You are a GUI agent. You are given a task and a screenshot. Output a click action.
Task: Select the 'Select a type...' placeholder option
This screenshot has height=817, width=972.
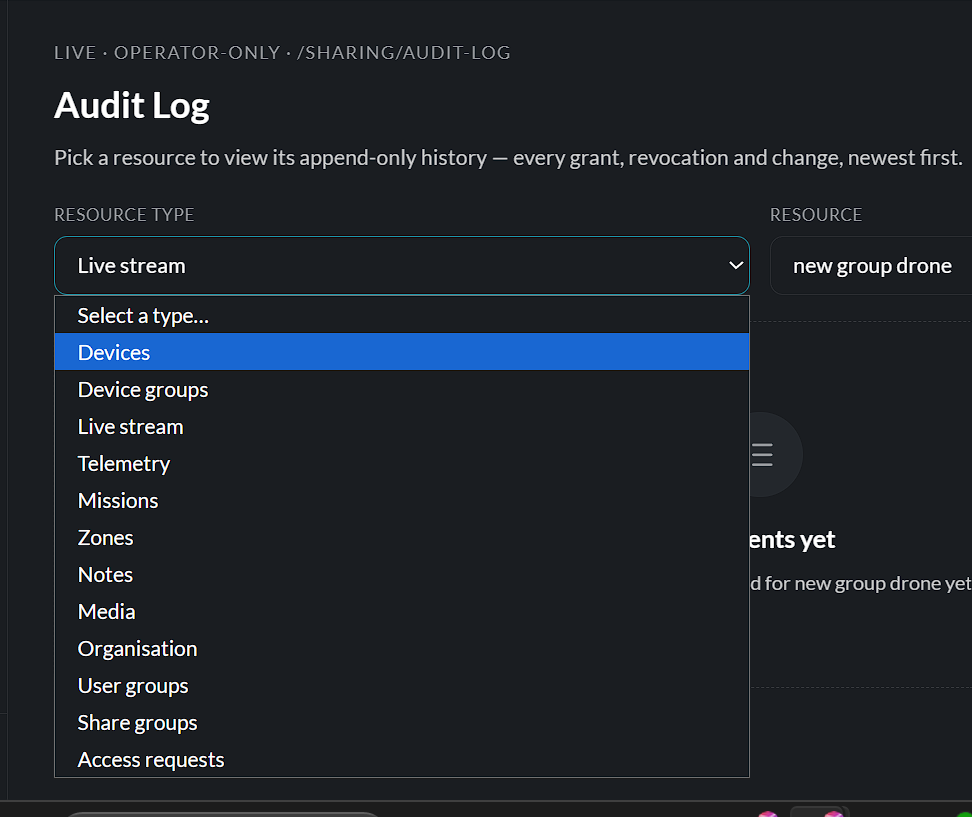[402, 316]
